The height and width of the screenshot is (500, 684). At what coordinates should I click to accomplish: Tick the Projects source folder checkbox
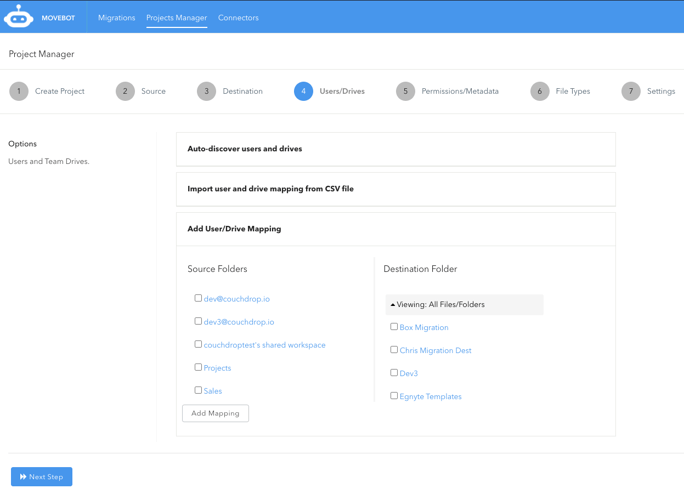[x=198, y=367]
